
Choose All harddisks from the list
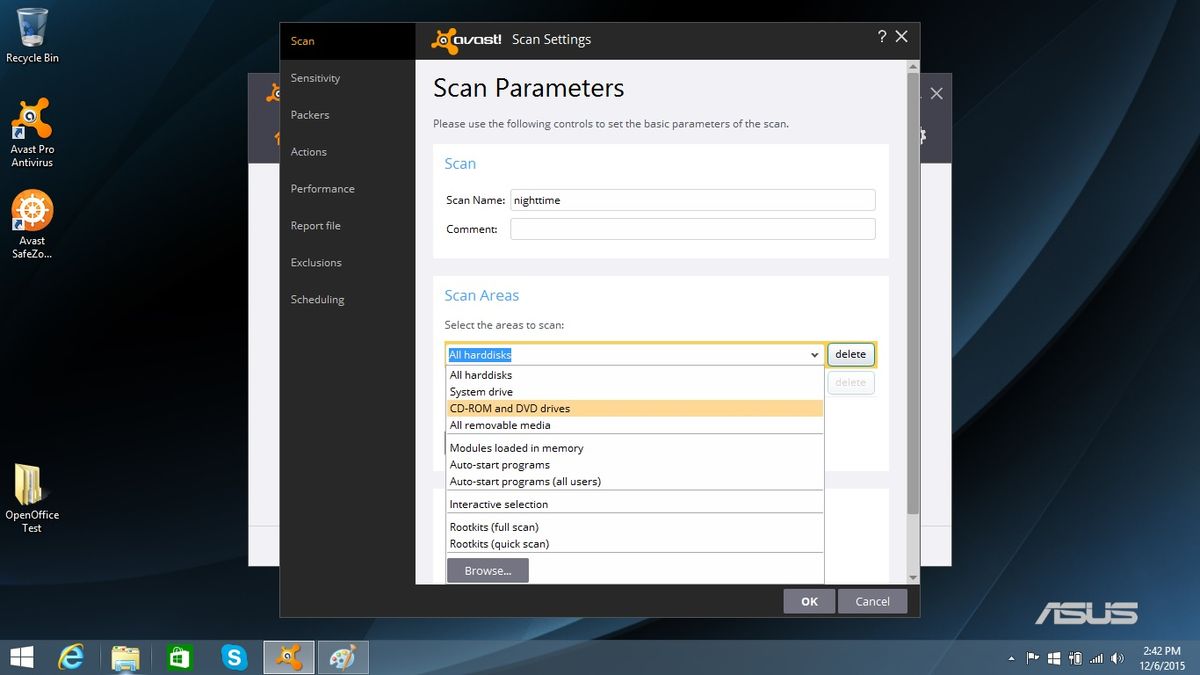click(x=634, y=375)
